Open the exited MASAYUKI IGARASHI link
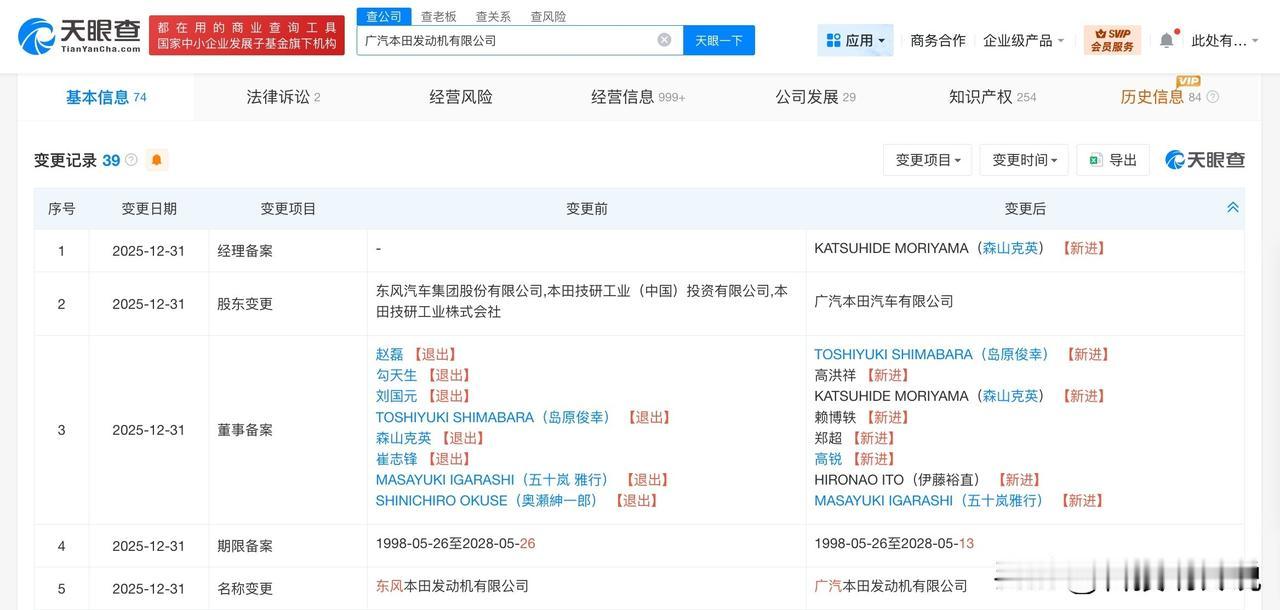 (x=494, y=480)
